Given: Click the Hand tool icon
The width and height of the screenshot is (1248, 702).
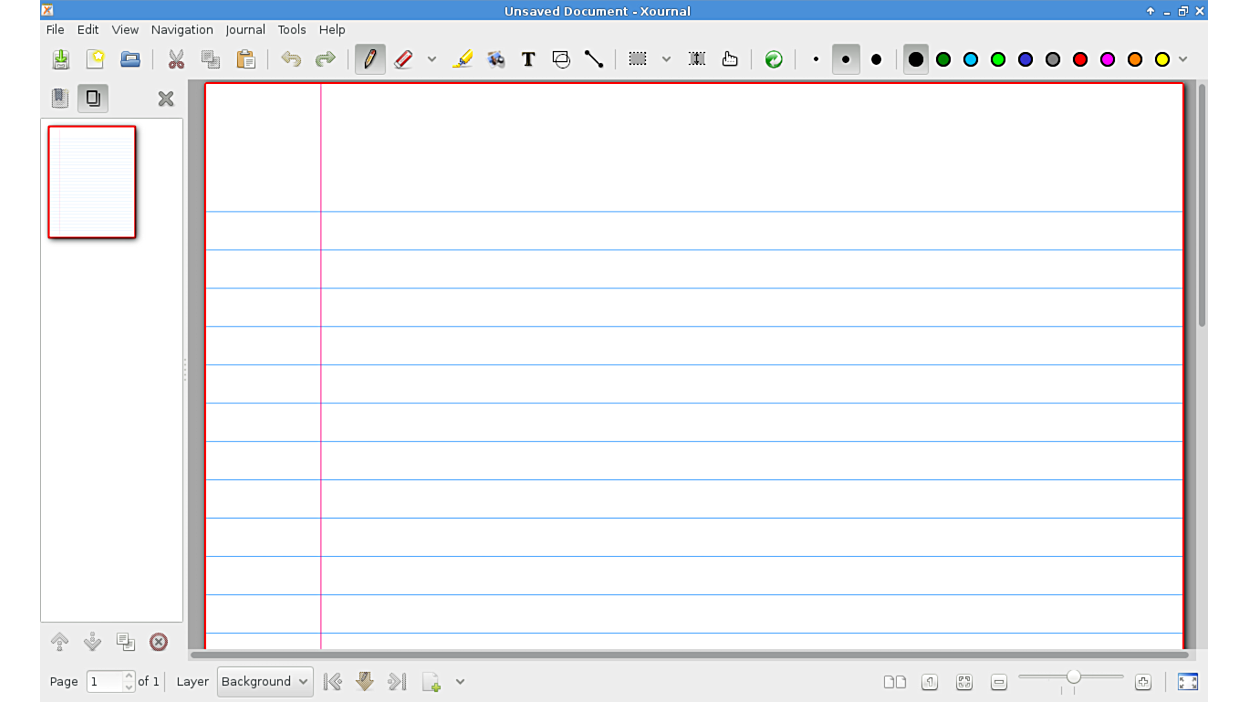Looking at the screenshot, I should [730, 59].
